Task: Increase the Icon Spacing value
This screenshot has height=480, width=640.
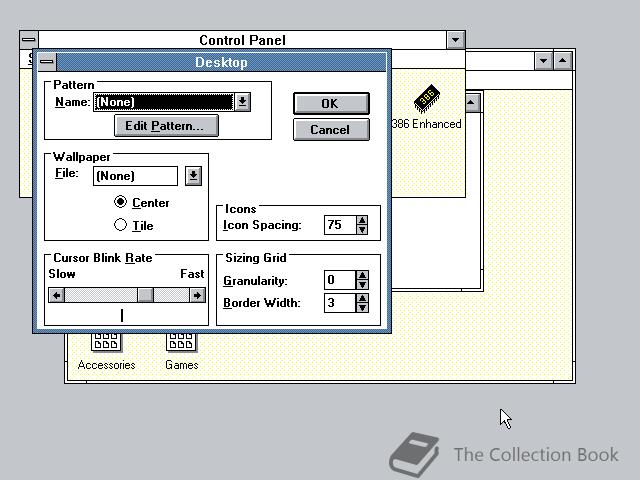Action: [362, 220]
